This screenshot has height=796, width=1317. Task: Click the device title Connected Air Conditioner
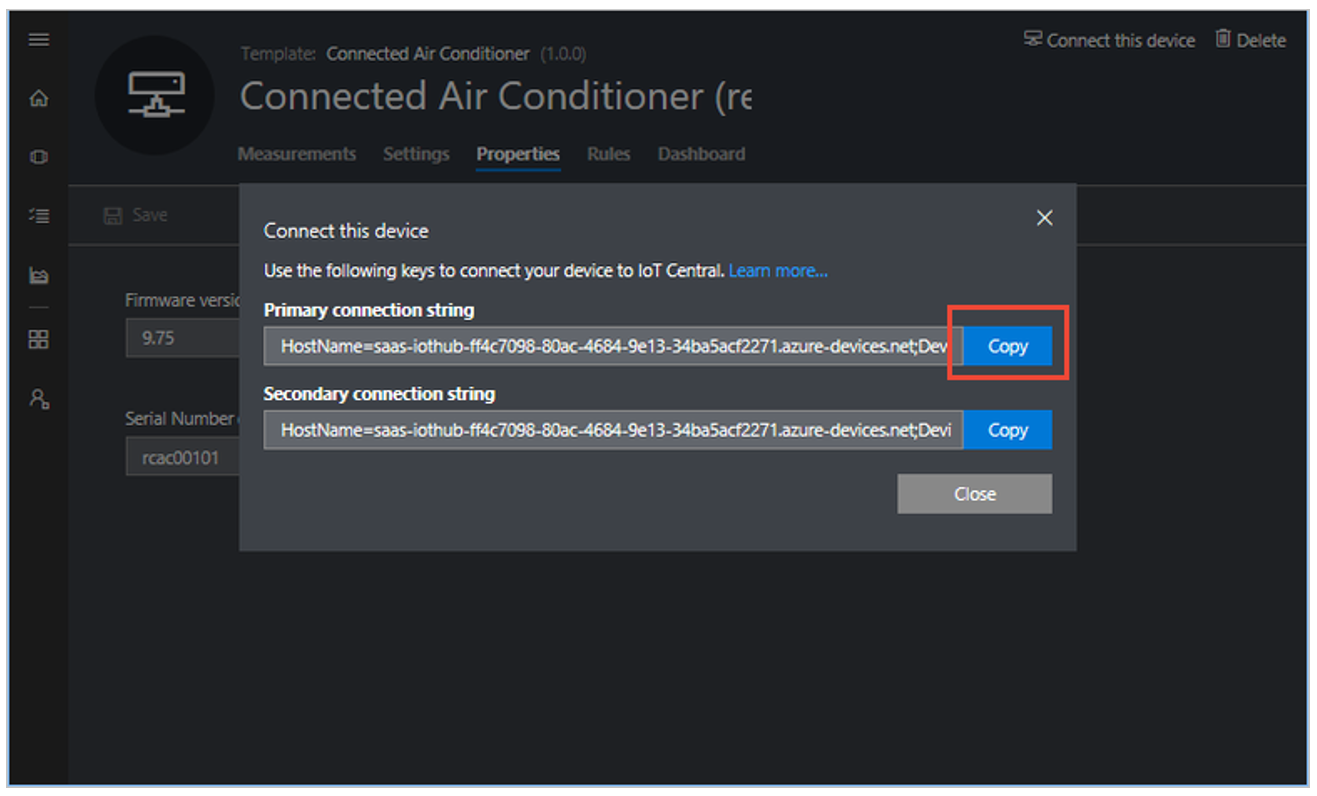[495, 96]
